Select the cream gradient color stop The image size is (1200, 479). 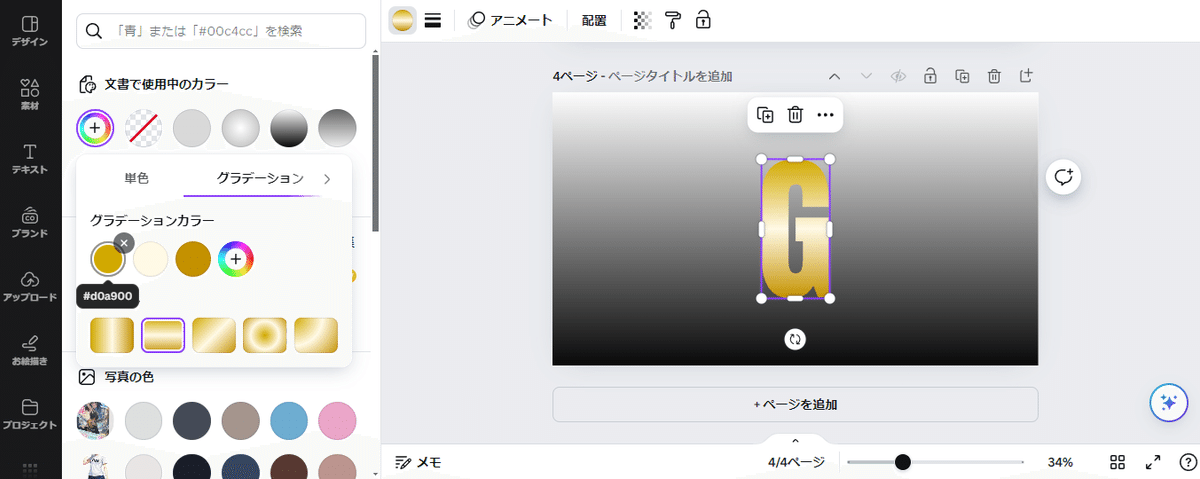(x=151, y=260)
